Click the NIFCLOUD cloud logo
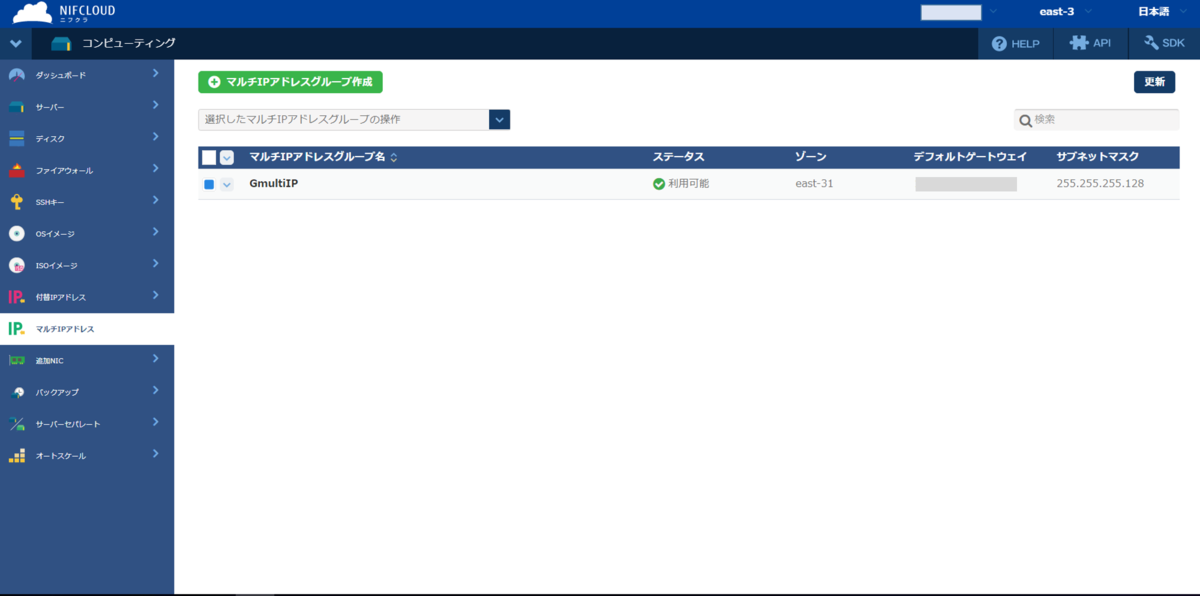 [x=33, y=13]
